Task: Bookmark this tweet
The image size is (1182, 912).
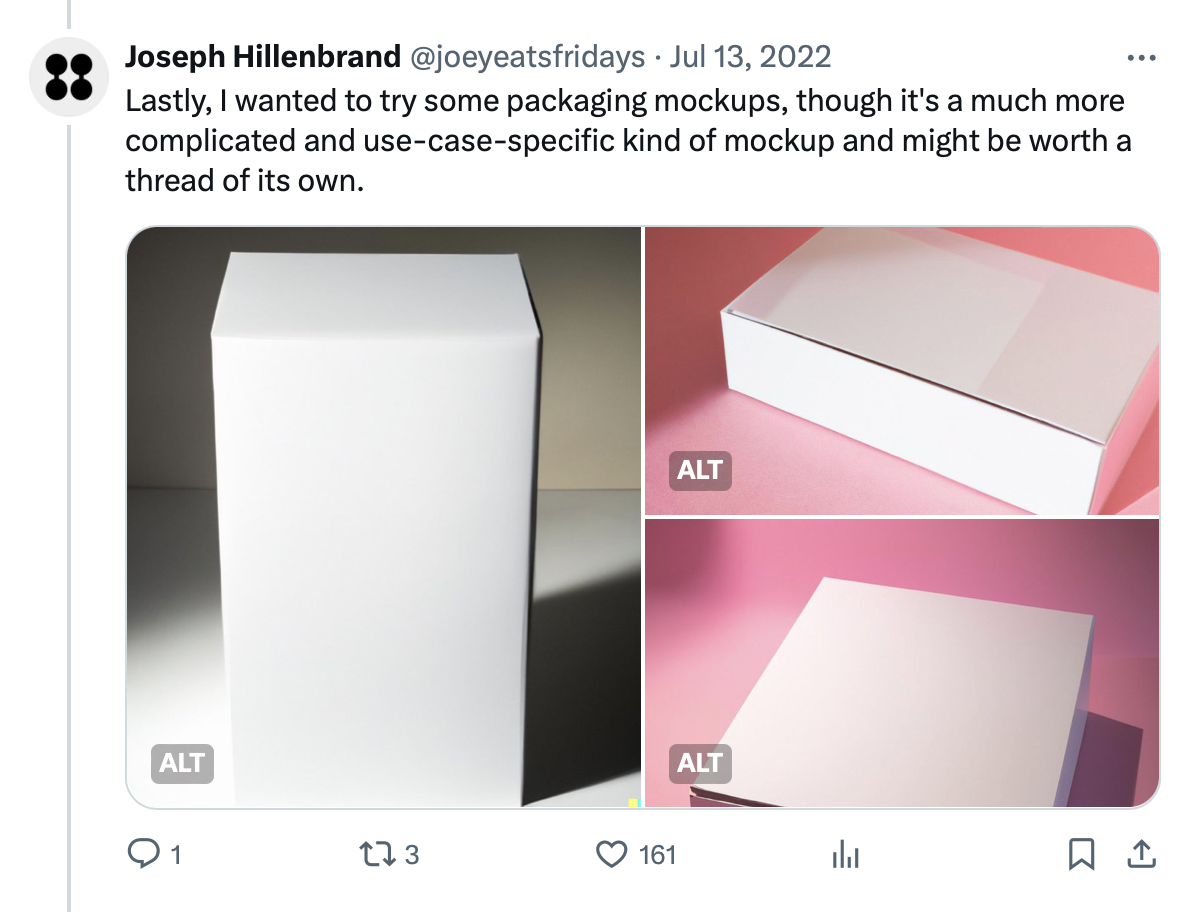Action: (1081, 854)
